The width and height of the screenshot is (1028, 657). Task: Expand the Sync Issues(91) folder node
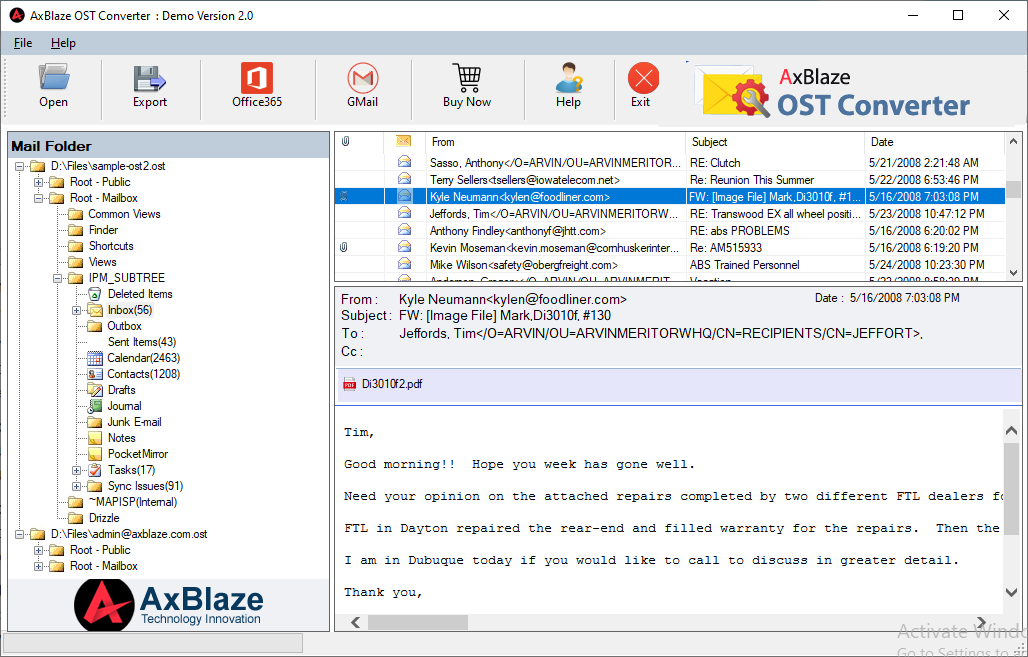coord(77,487)
